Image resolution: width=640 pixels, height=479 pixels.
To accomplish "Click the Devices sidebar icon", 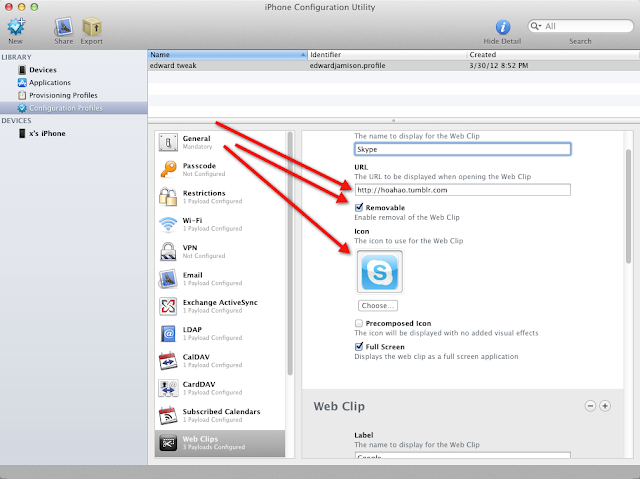I will click(x=22, y=70).
